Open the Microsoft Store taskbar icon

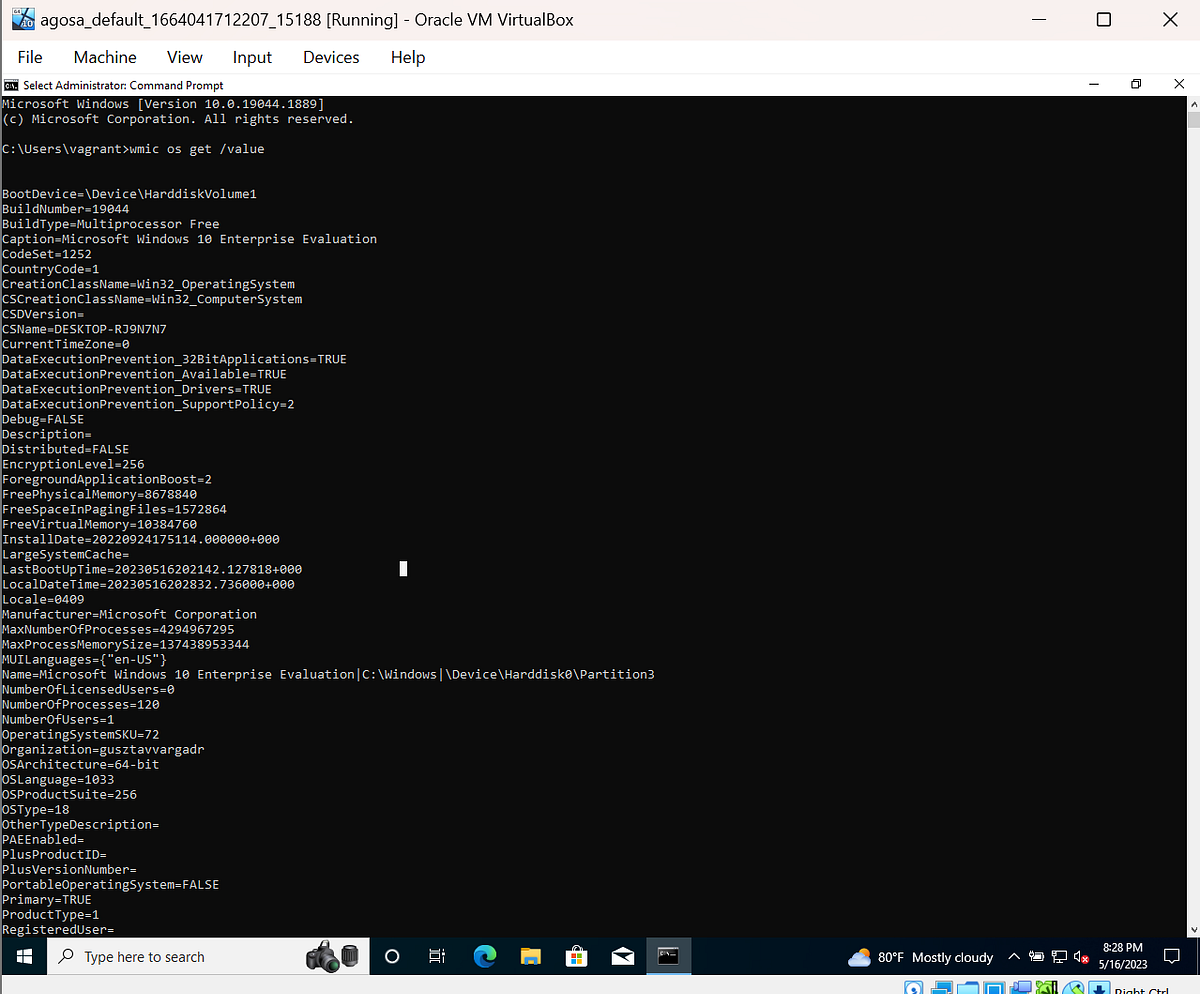tap(576, 956)
